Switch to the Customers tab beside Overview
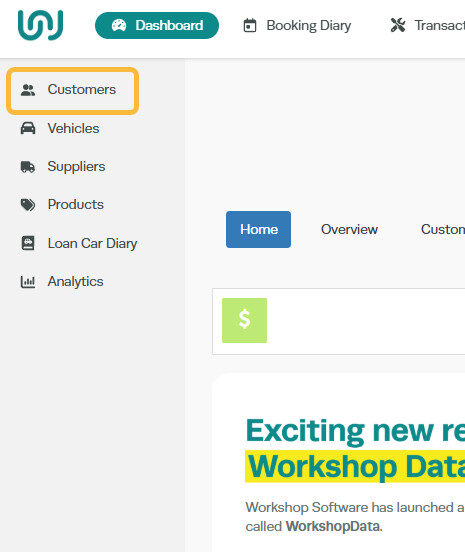 tap(443, 230)
